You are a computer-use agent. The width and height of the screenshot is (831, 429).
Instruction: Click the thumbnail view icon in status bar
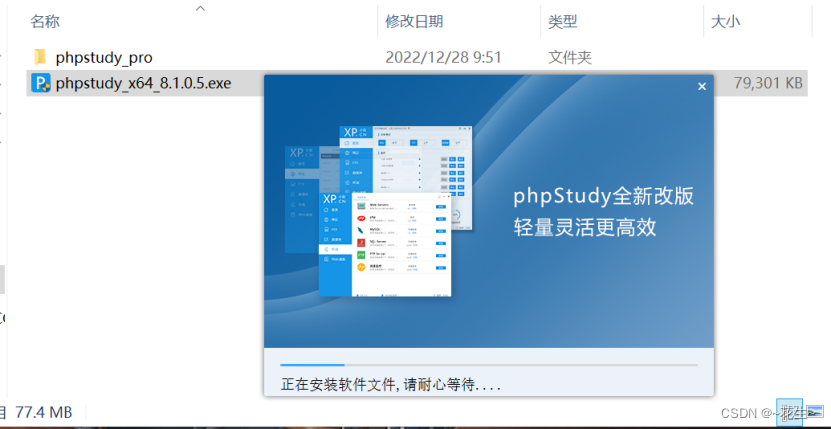click(x=815, y=412)
